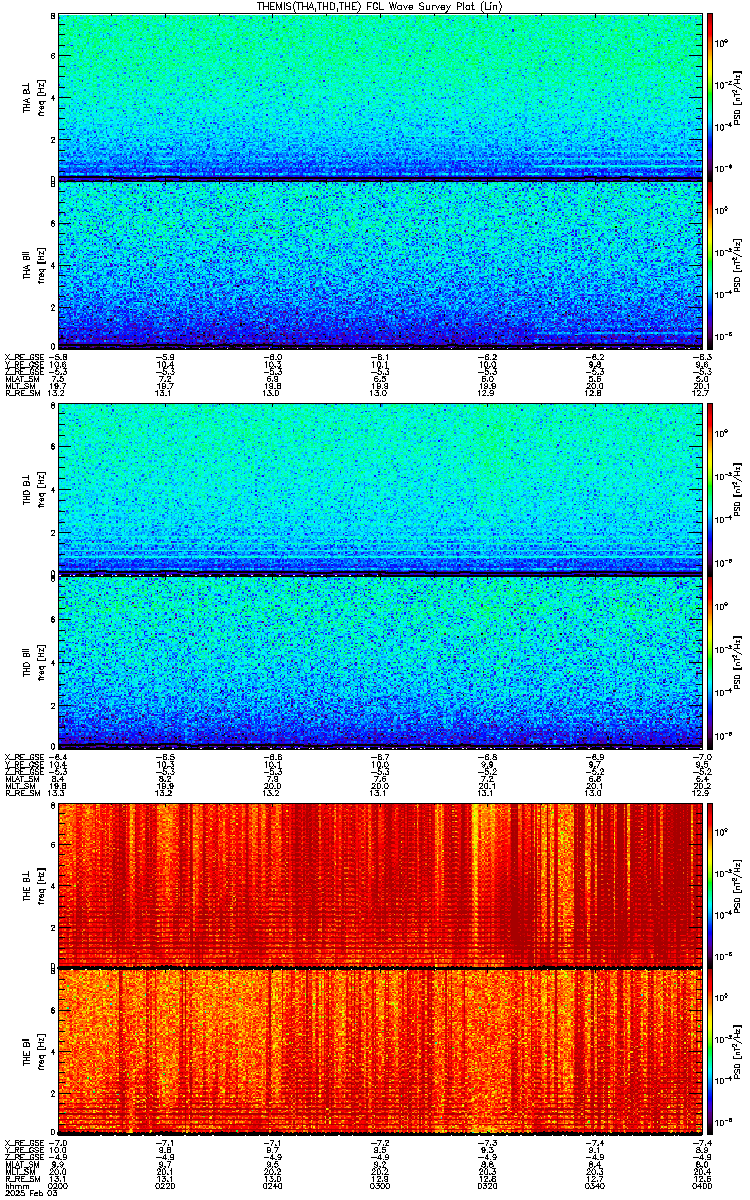The width and height of the screenshot is (750, 1200).
Task: Click the THEMIS FGL Wave Survey Plot title
Action: (380, 6)
